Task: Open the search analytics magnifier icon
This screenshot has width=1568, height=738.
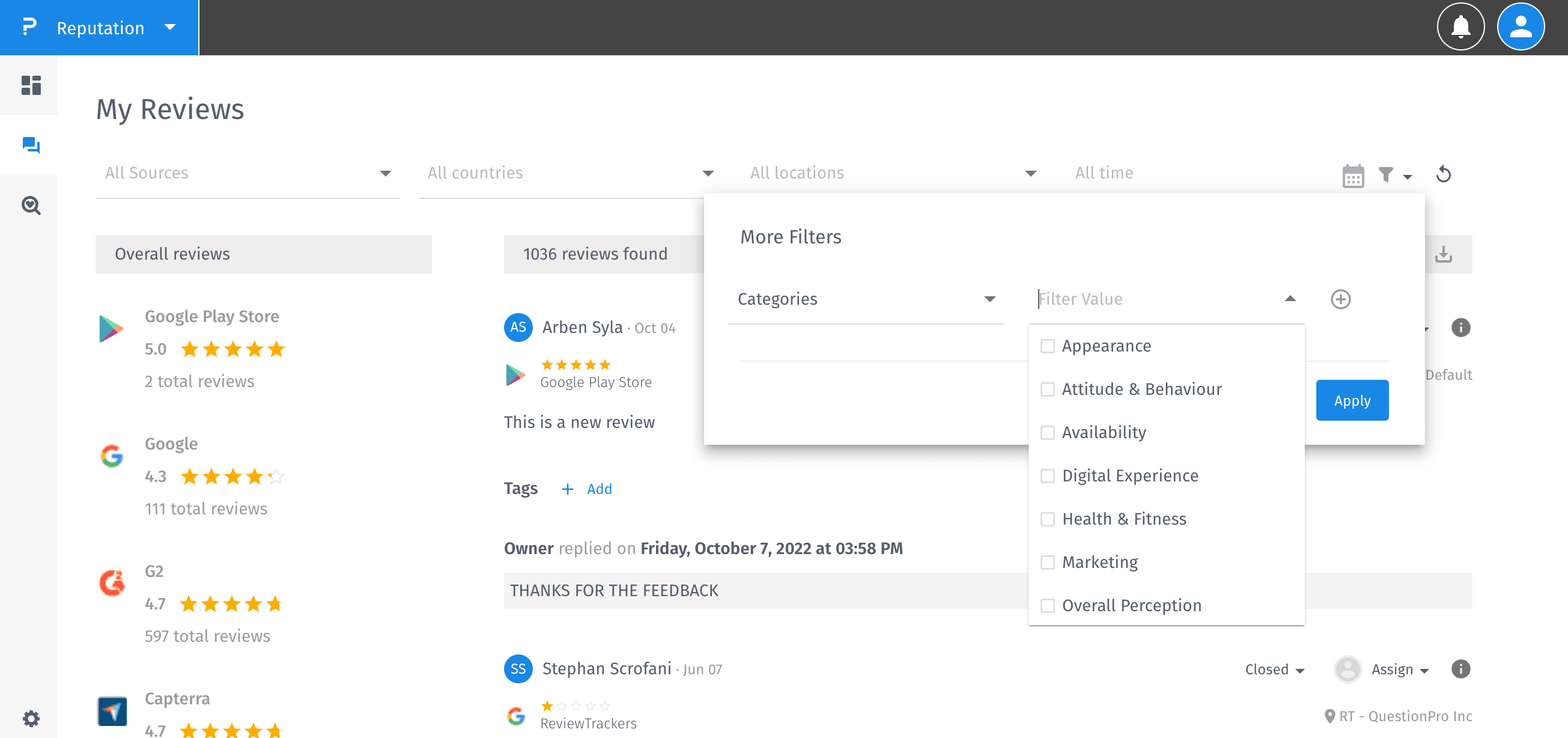Action: click(31, 206)
